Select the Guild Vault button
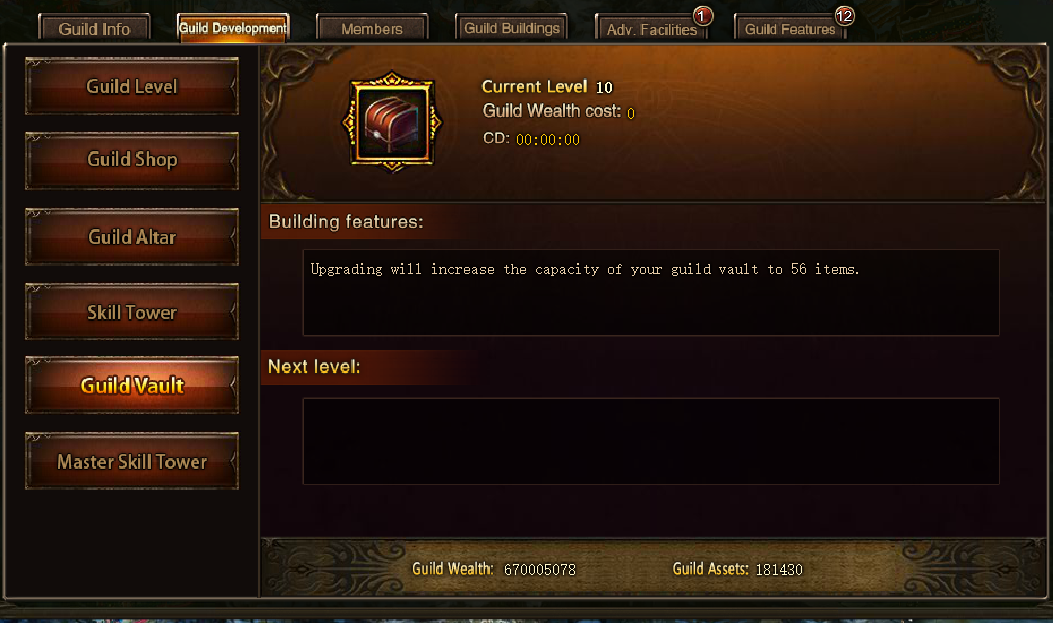 (x=132, y=385)
